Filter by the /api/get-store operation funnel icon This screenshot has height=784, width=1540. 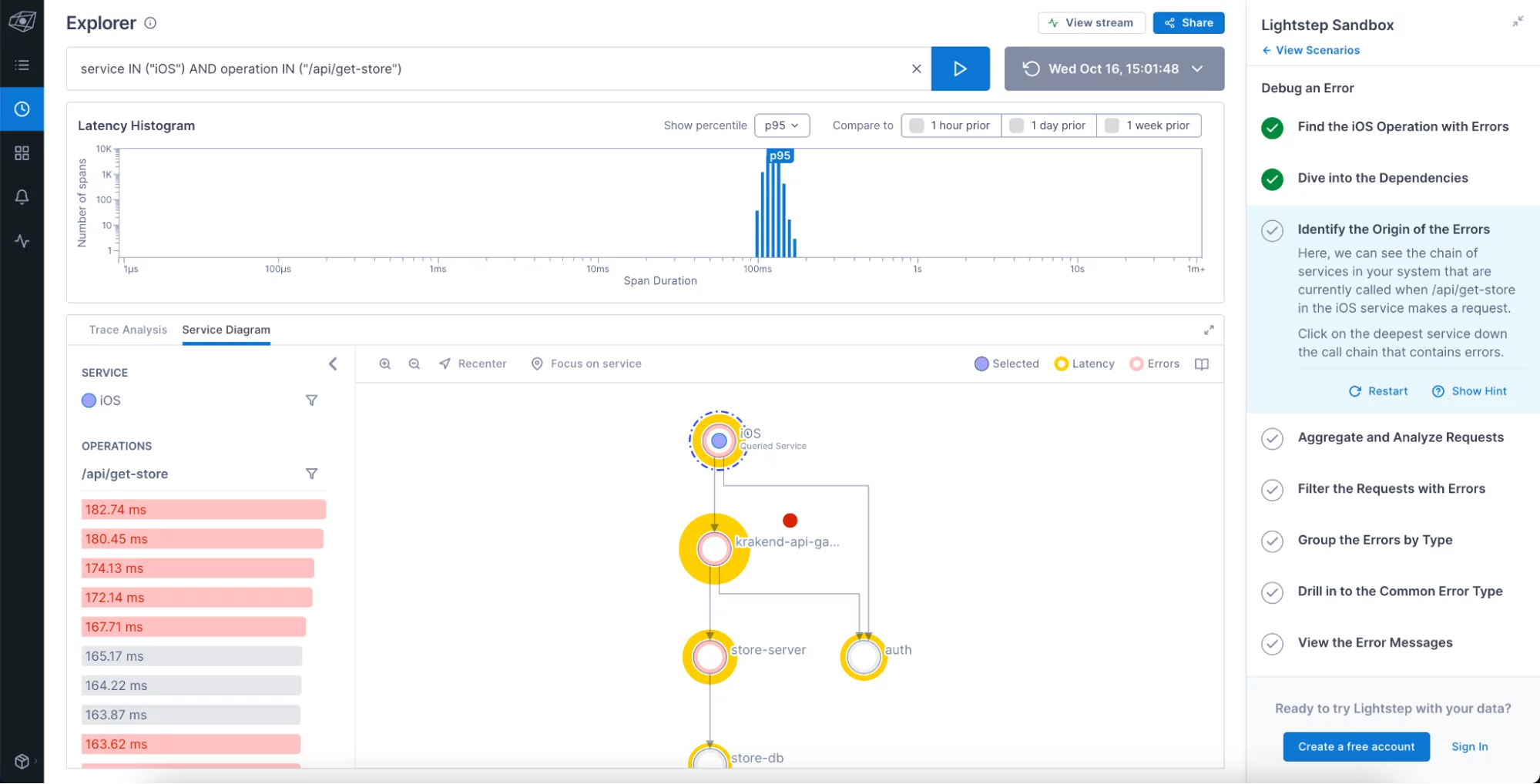tap(311, 474)
